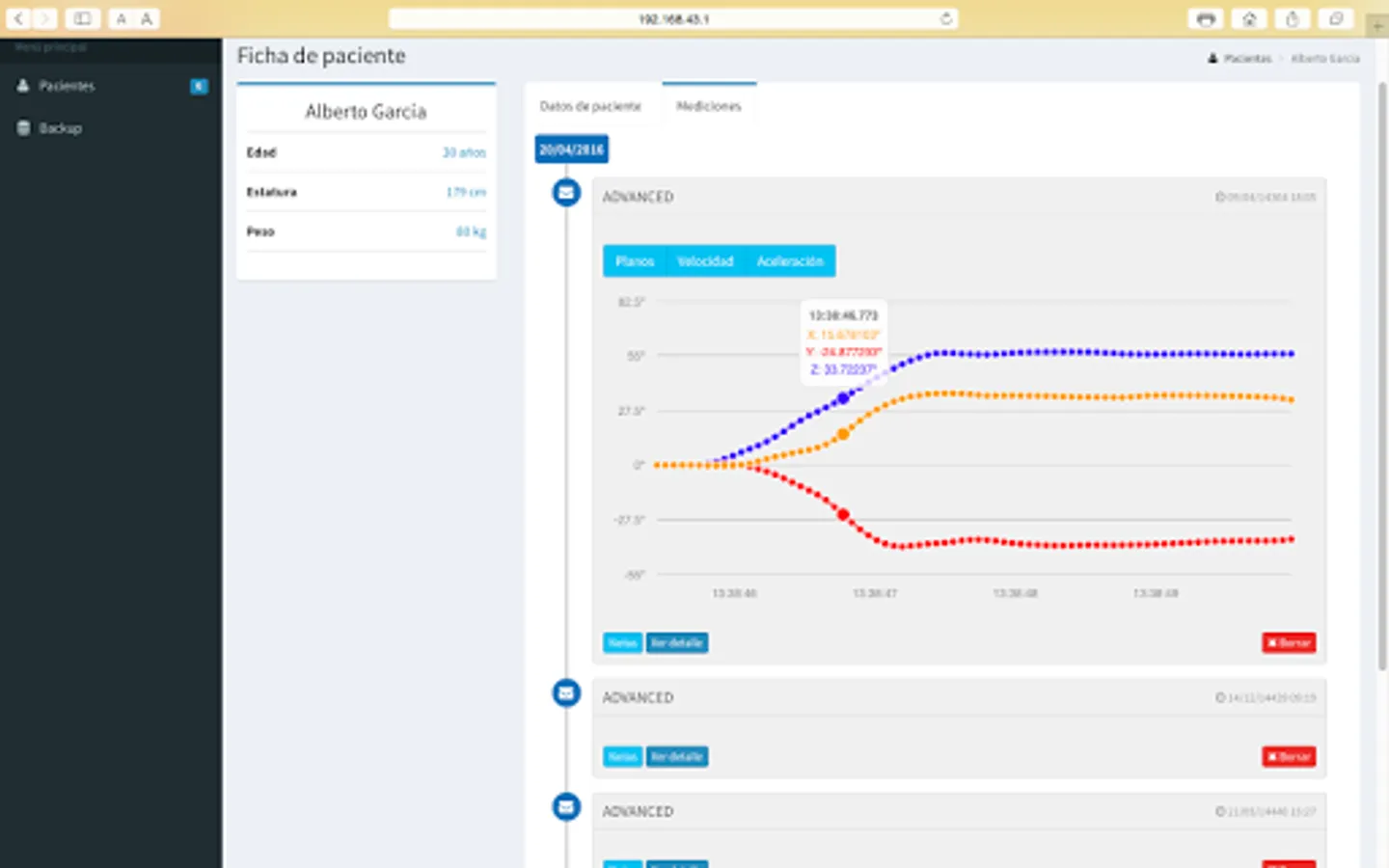The image size is (1389, 868).
Task: Show the Planos chart view
Action: click(x=635, y=261)
